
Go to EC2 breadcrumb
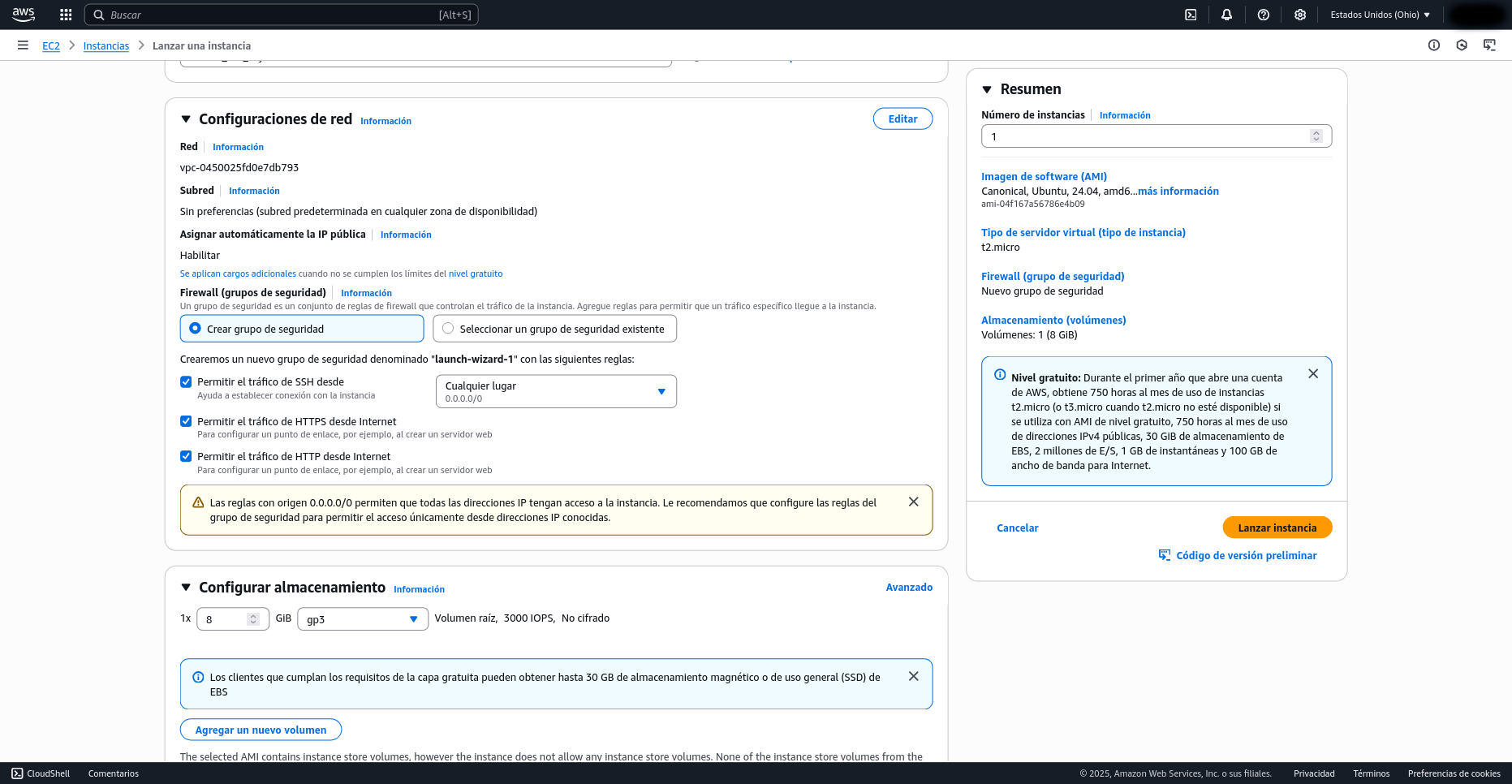51,46
